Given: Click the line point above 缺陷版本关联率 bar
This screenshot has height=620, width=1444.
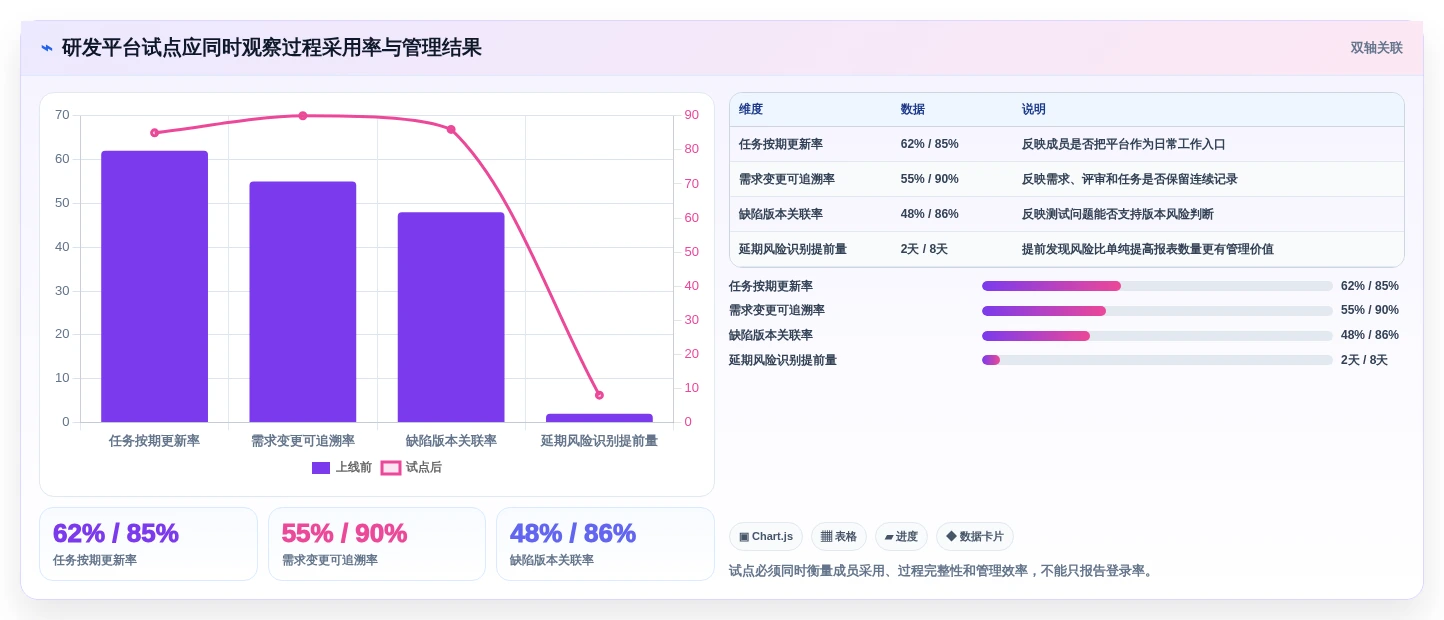Looking at the screenshot, I should (451, 130).
